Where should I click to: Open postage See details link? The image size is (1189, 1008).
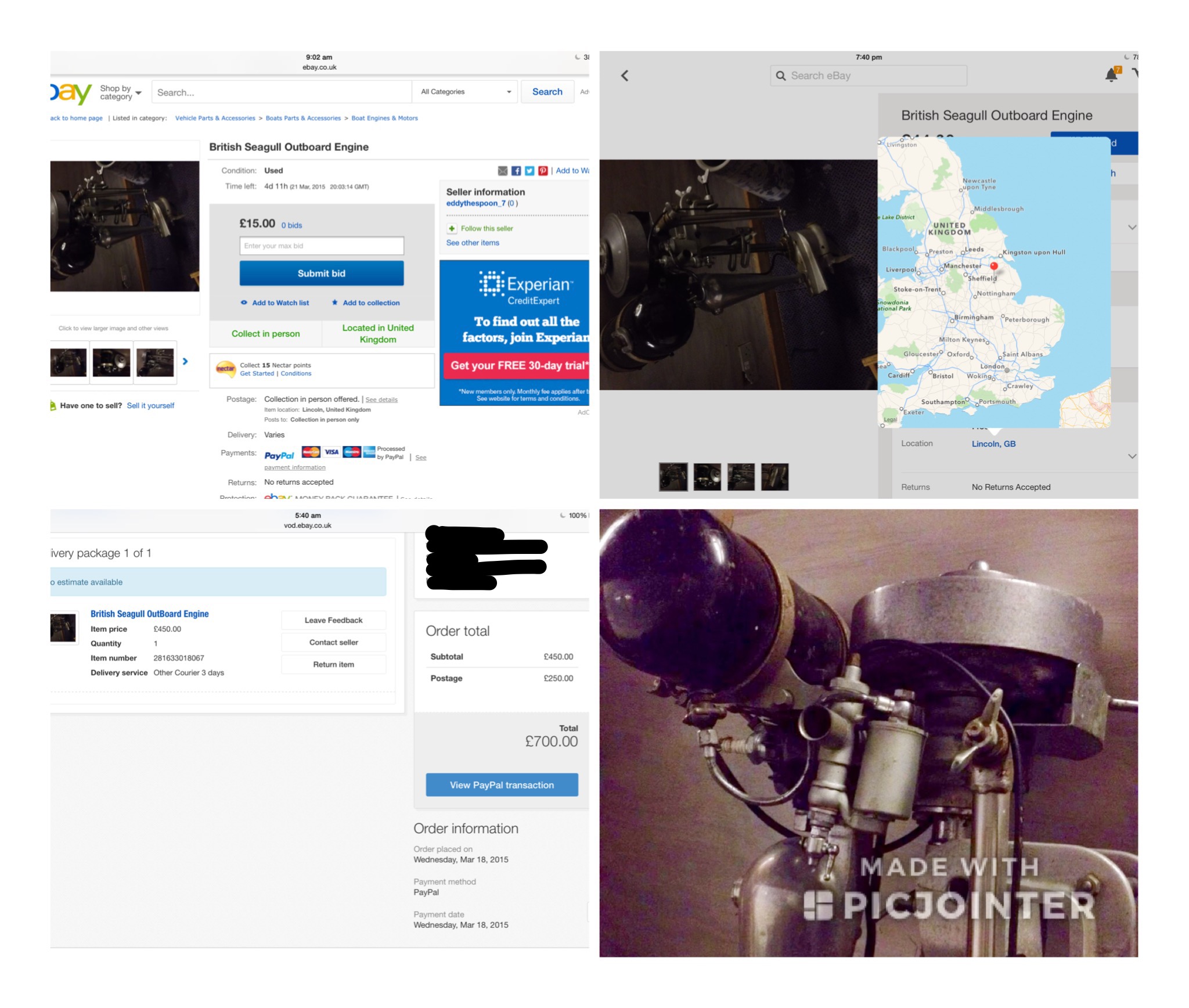click(x=381, y=399)
